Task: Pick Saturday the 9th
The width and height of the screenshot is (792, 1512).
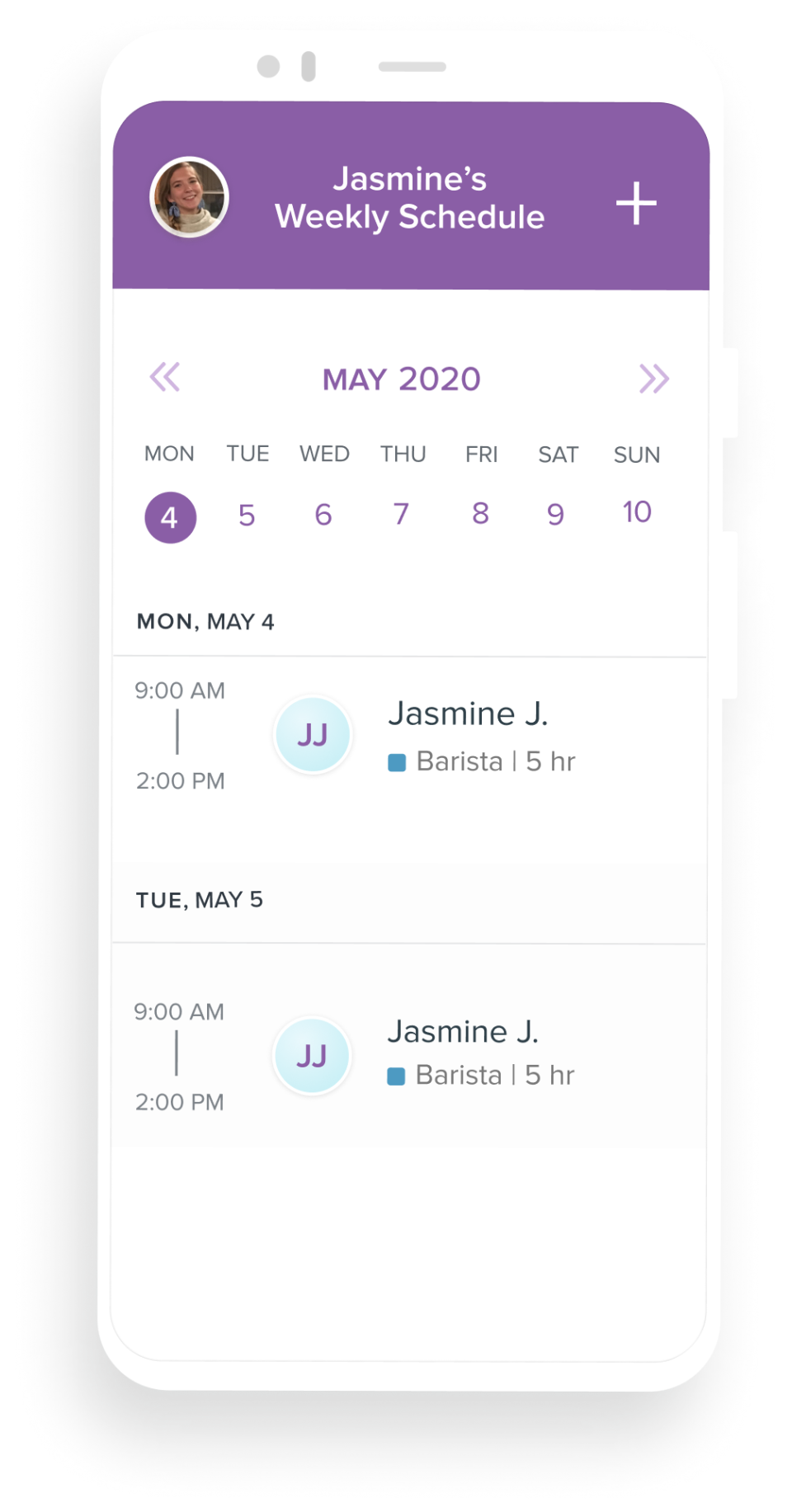Action: 556,514
